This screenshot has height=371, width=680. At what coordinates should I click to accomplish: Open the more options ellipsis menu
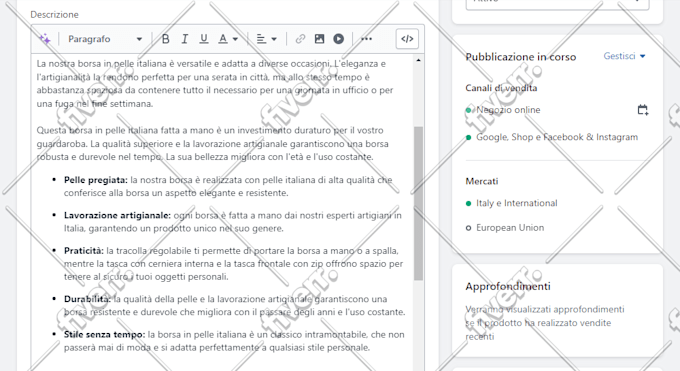point(366,39)
